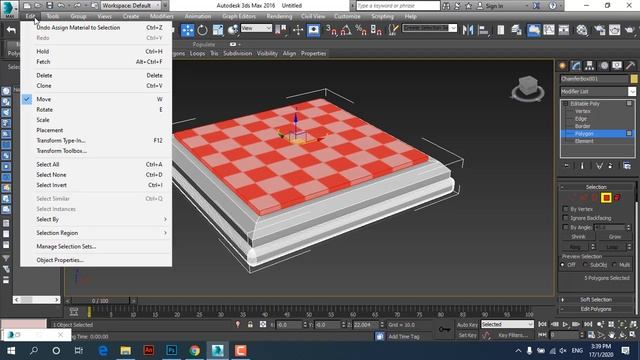Screen dimensions: 640x360
Task: Toggle Selection Lock padlock icon
Action: (250, 324)
